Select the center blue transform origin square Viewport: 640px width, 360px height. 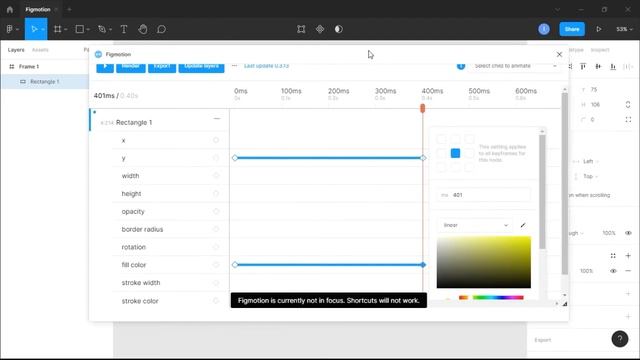pyautogui.click(x=455, y=153)
